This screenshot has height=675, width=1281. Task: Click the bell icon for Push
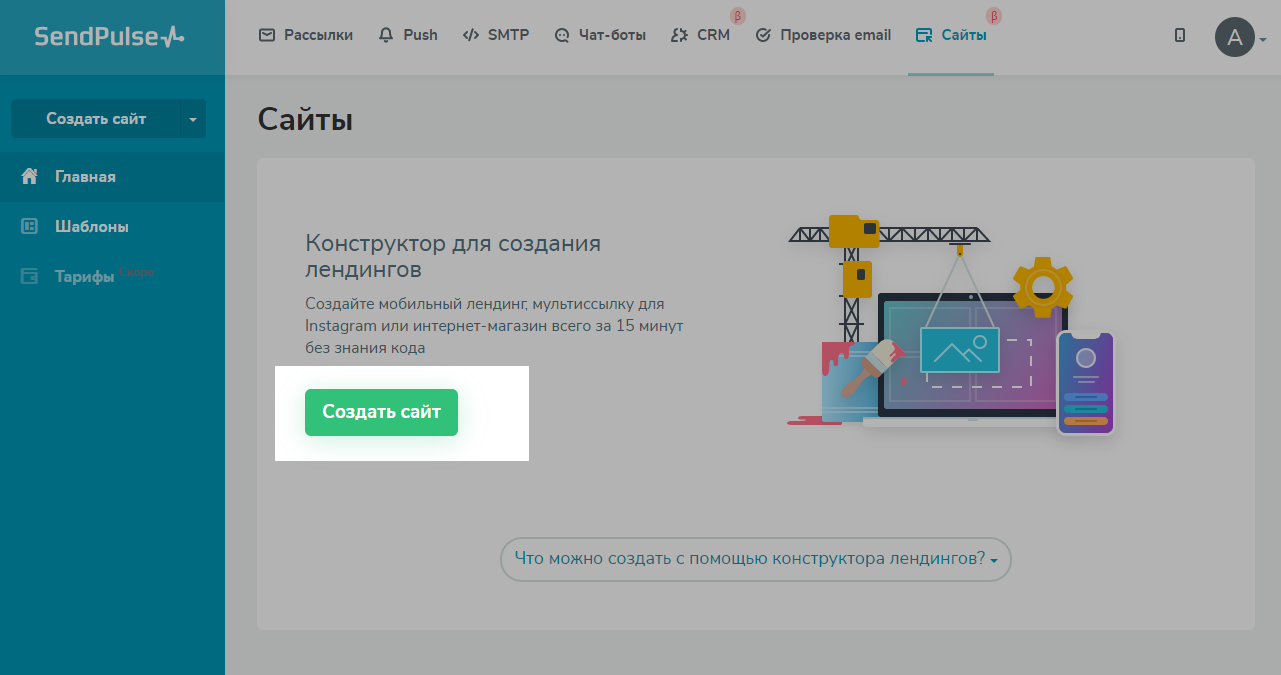pos(386,35)
